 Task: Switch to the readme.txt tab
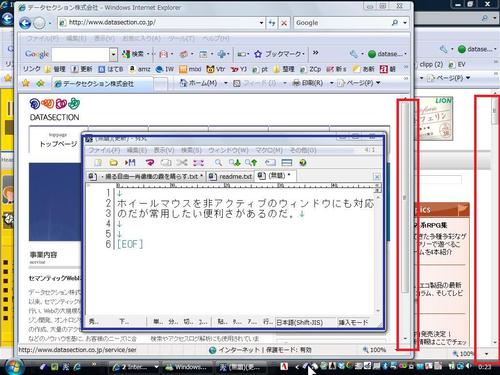pyautogui.click(x=231, y=176)
